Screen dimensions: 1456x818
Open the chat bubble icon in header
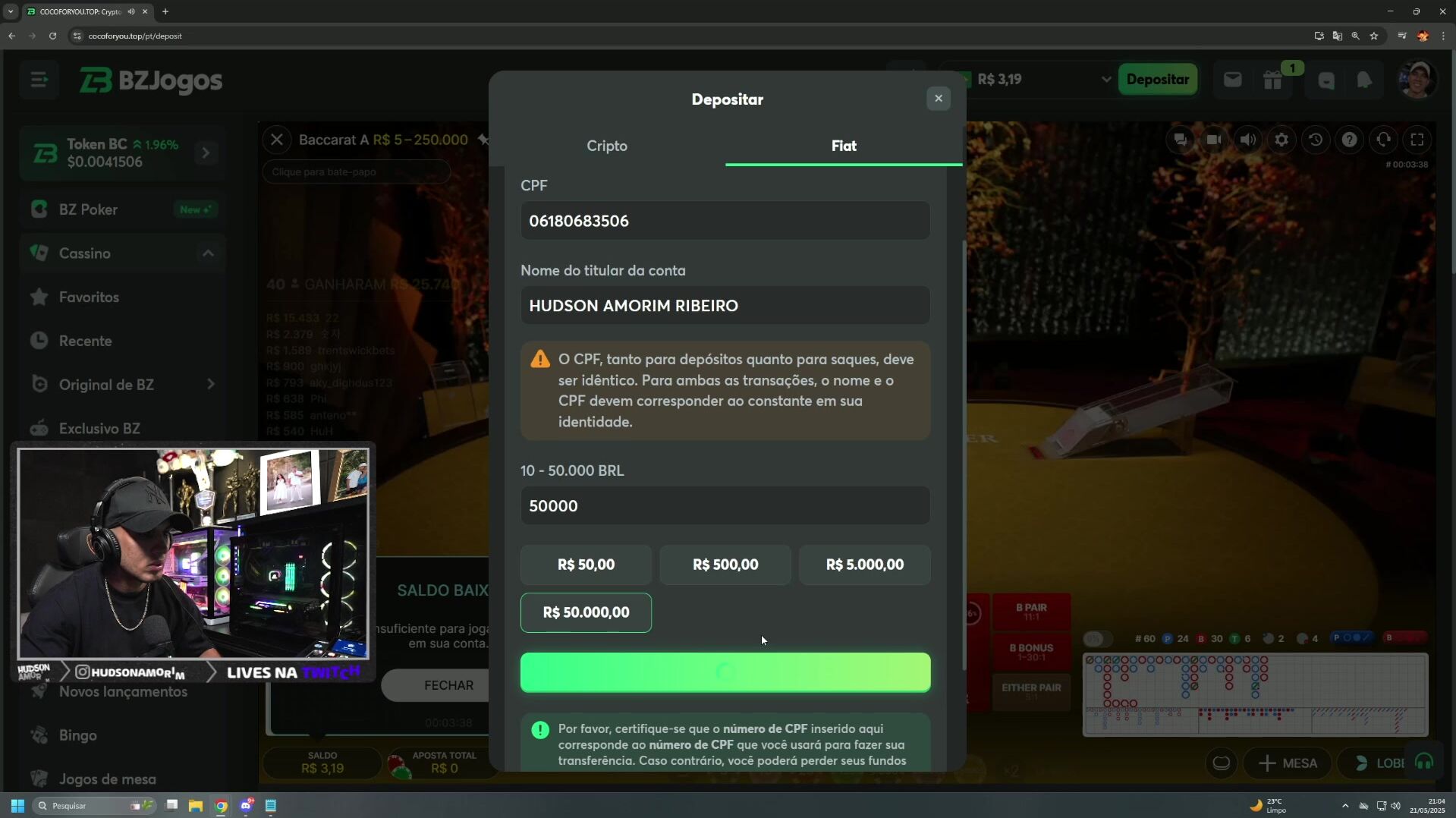1326,80
